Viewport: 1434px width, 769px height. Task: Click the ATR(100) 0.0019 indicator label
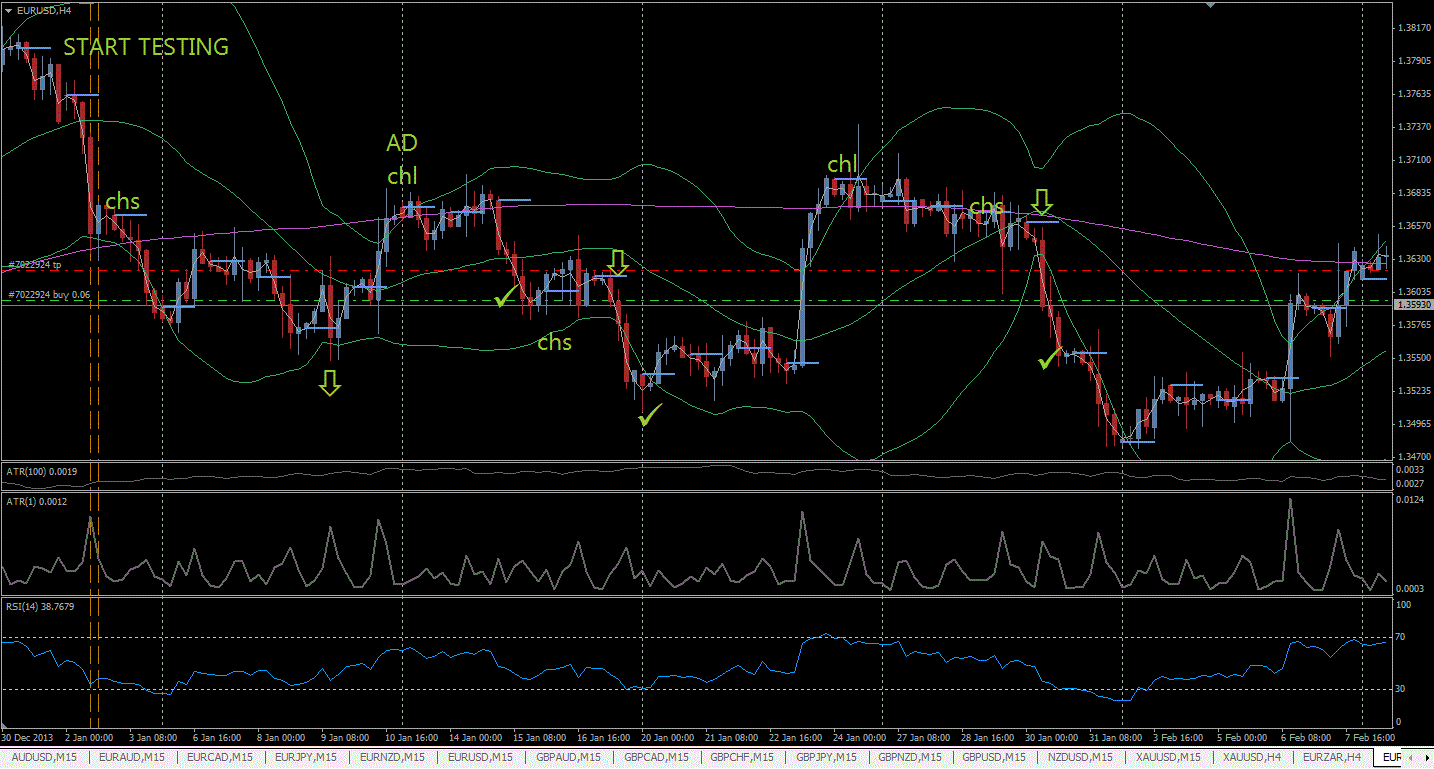(x=41, y=471)
